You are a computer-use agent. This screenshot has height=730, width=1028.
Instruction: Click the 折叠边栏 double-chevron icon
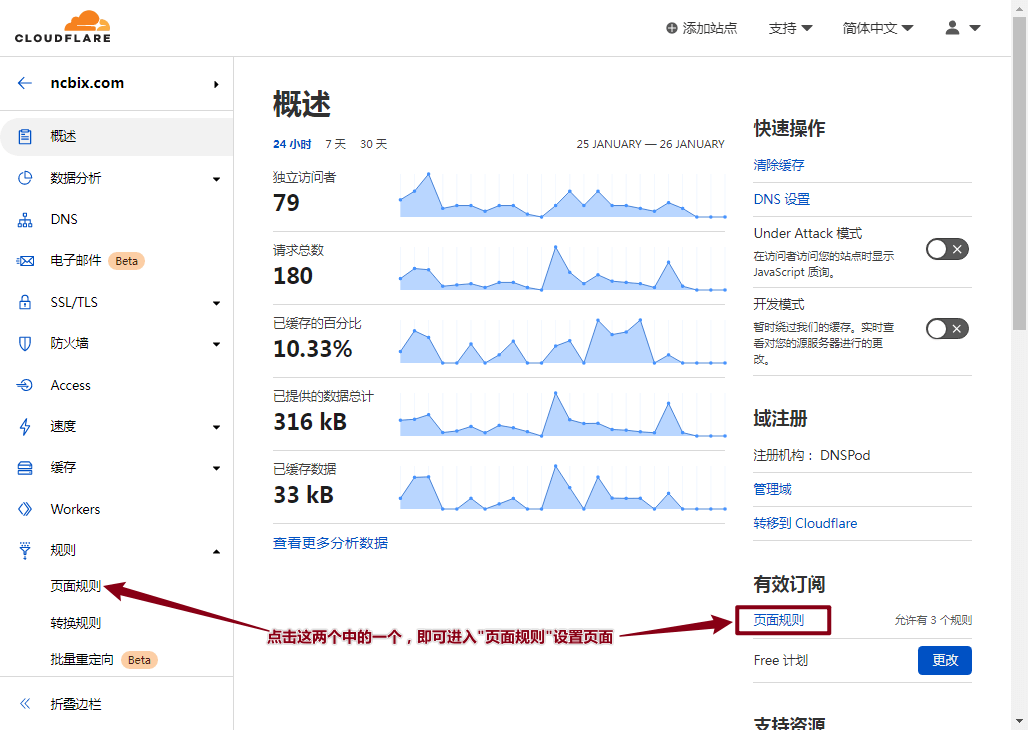pos(25,704)
